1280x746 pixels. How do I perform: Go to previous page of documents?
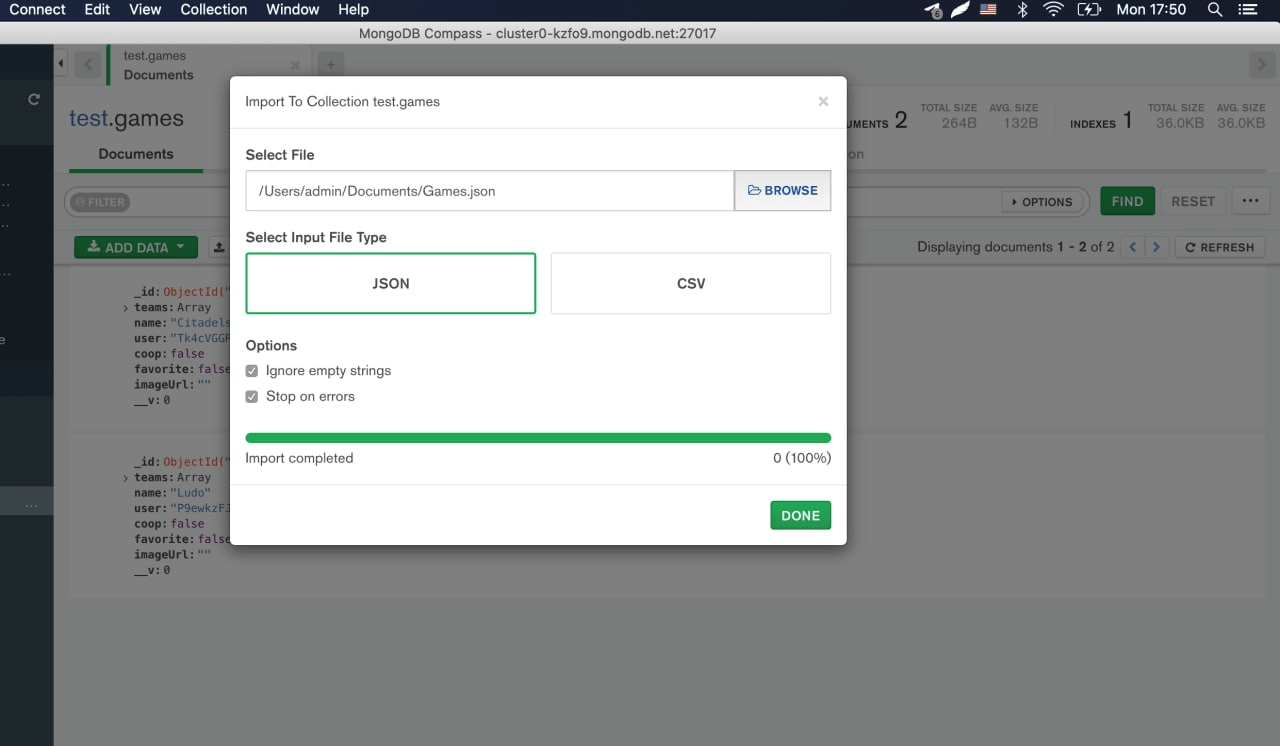pyautogui.click(x=1133, y=247)
